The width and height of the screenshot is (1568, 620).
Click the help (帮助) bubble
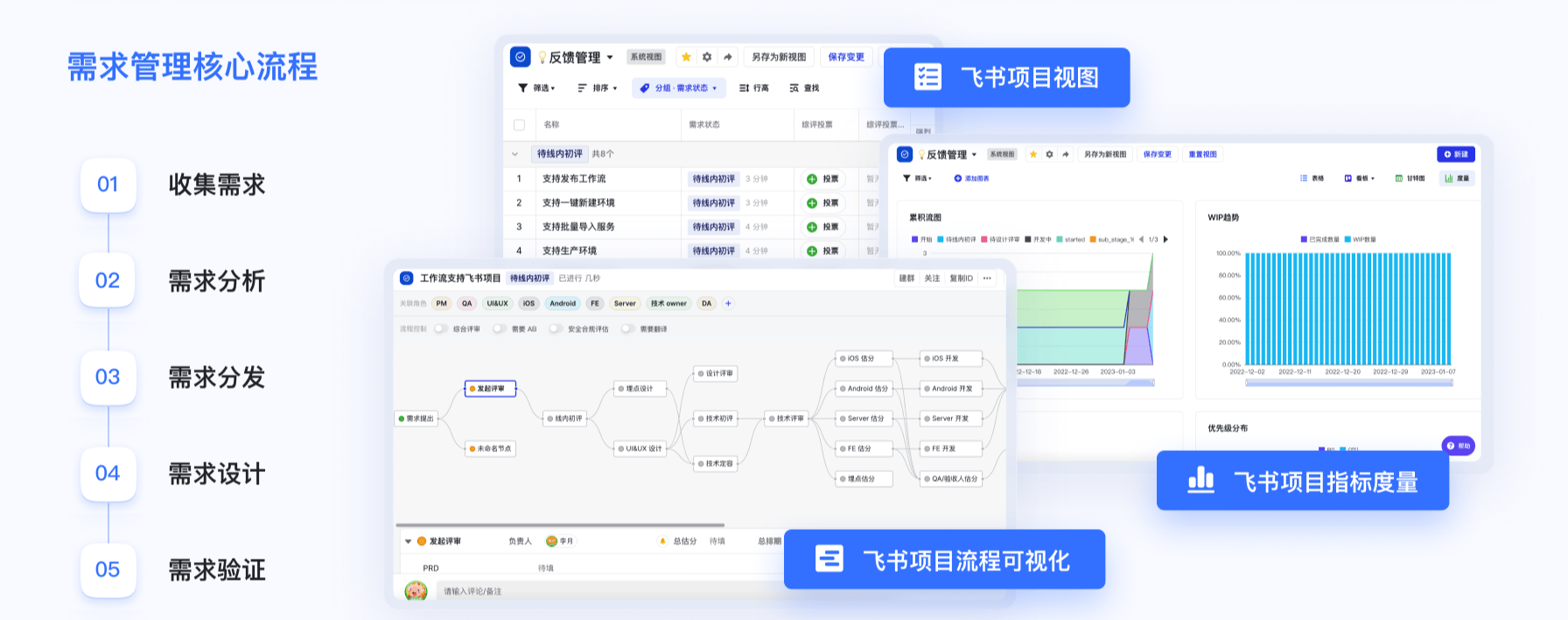coord(1459,446)
